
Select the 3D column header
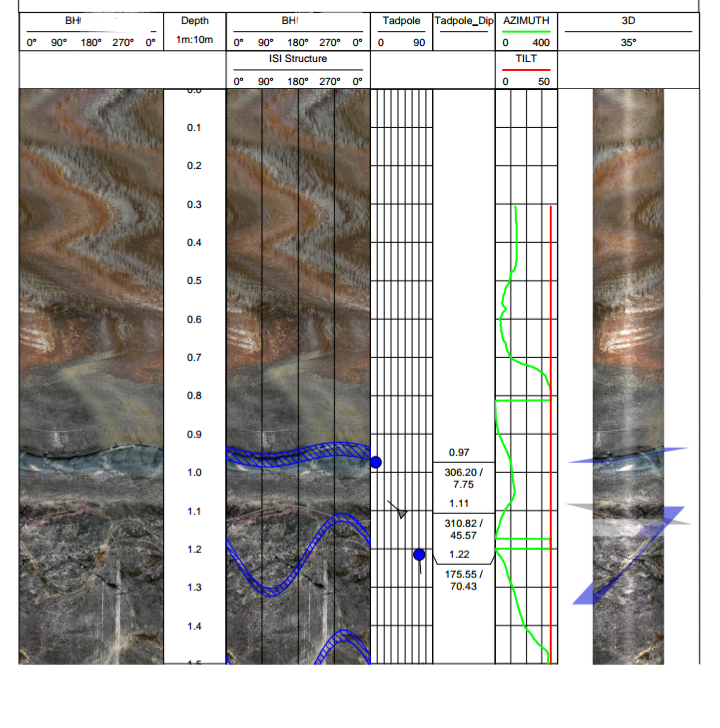[x=628, y=20]
